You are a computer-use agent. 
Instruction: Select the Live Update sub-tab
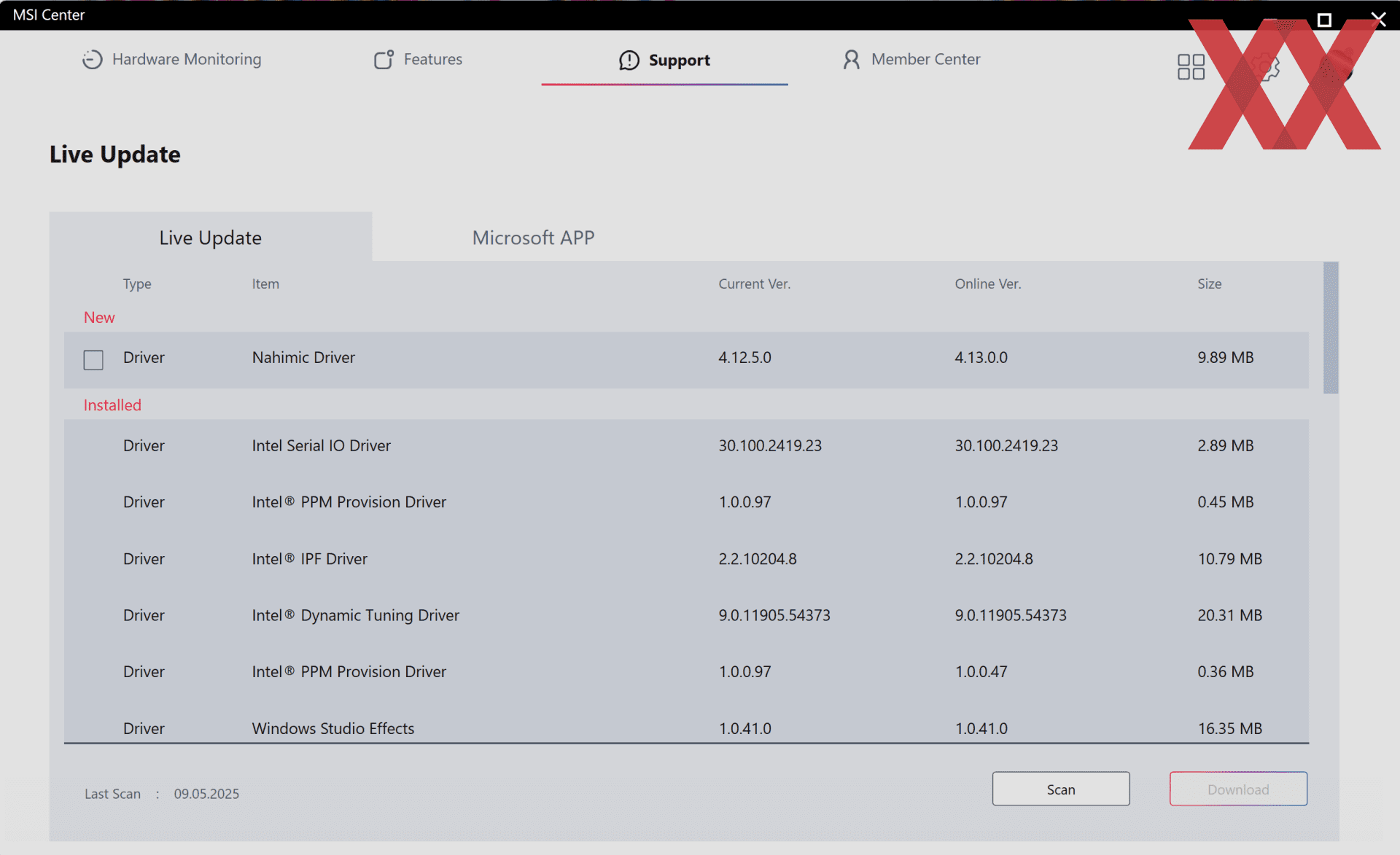[211, 237]
